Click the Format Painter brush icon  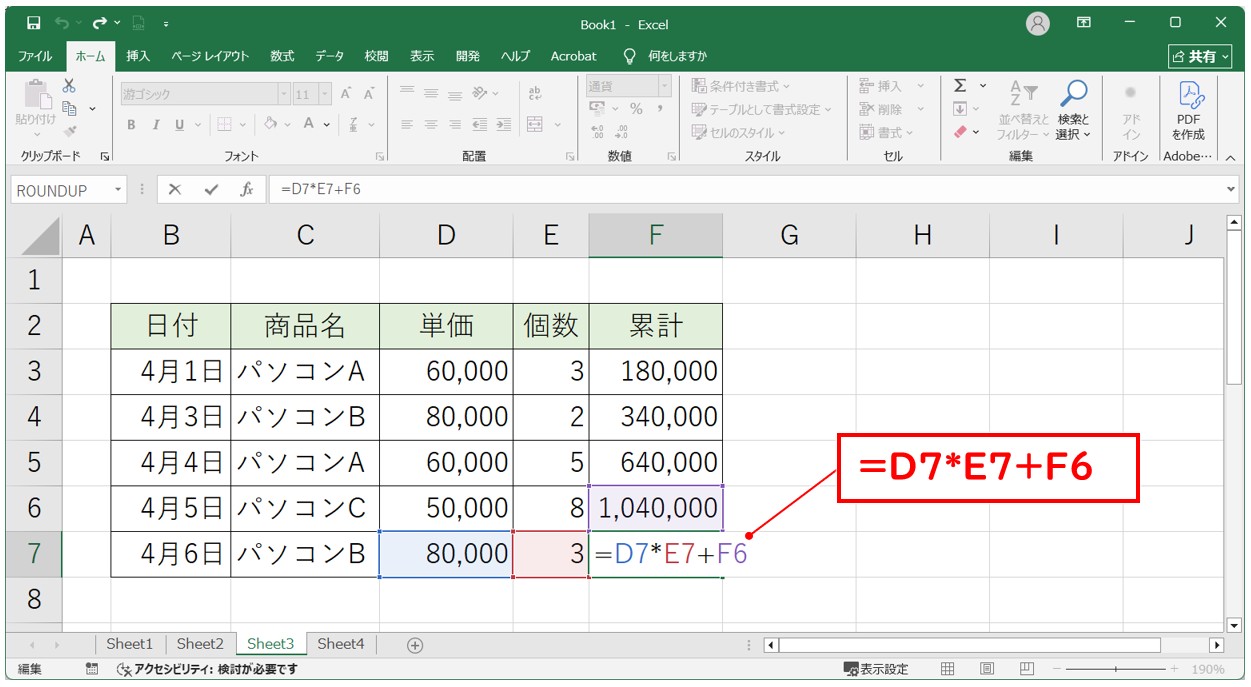pyautogui.click(x=69, y=131)
